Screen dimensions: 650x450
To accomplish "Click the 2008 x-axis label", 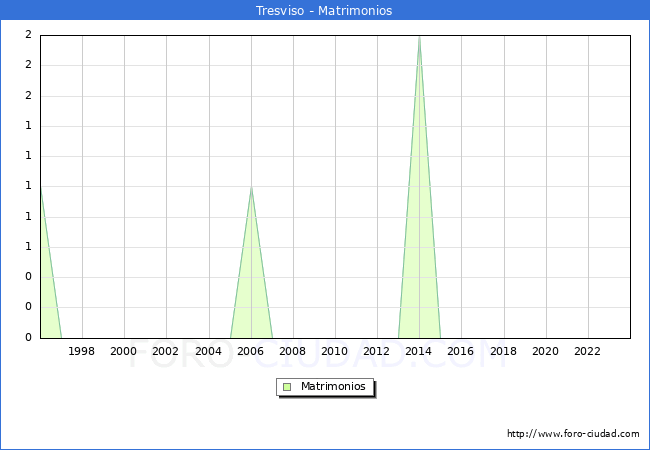I will click(x=292, y=351).
